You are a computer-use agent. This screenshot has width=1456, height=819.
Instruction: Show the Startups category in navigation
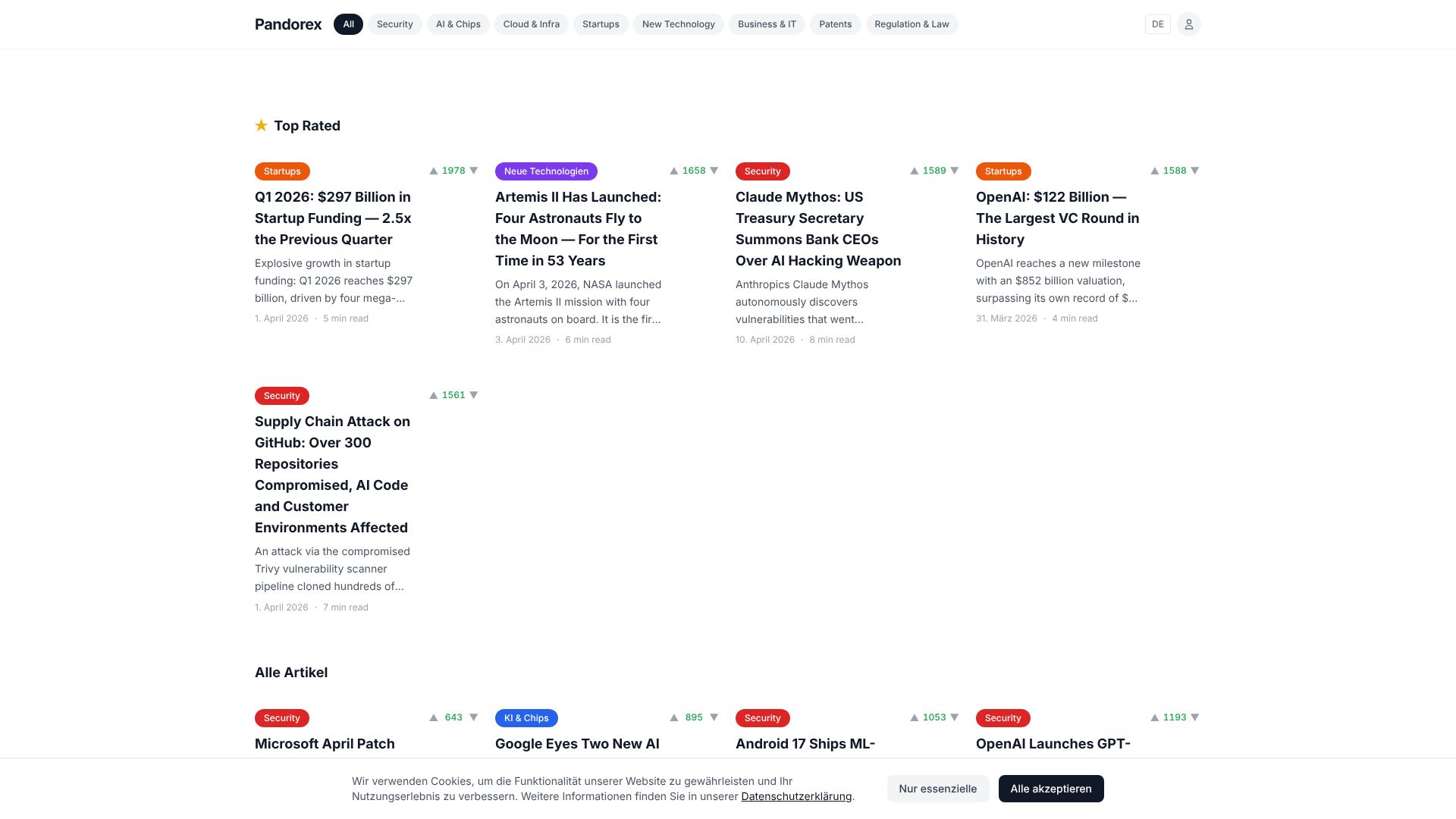pos(601,24)
